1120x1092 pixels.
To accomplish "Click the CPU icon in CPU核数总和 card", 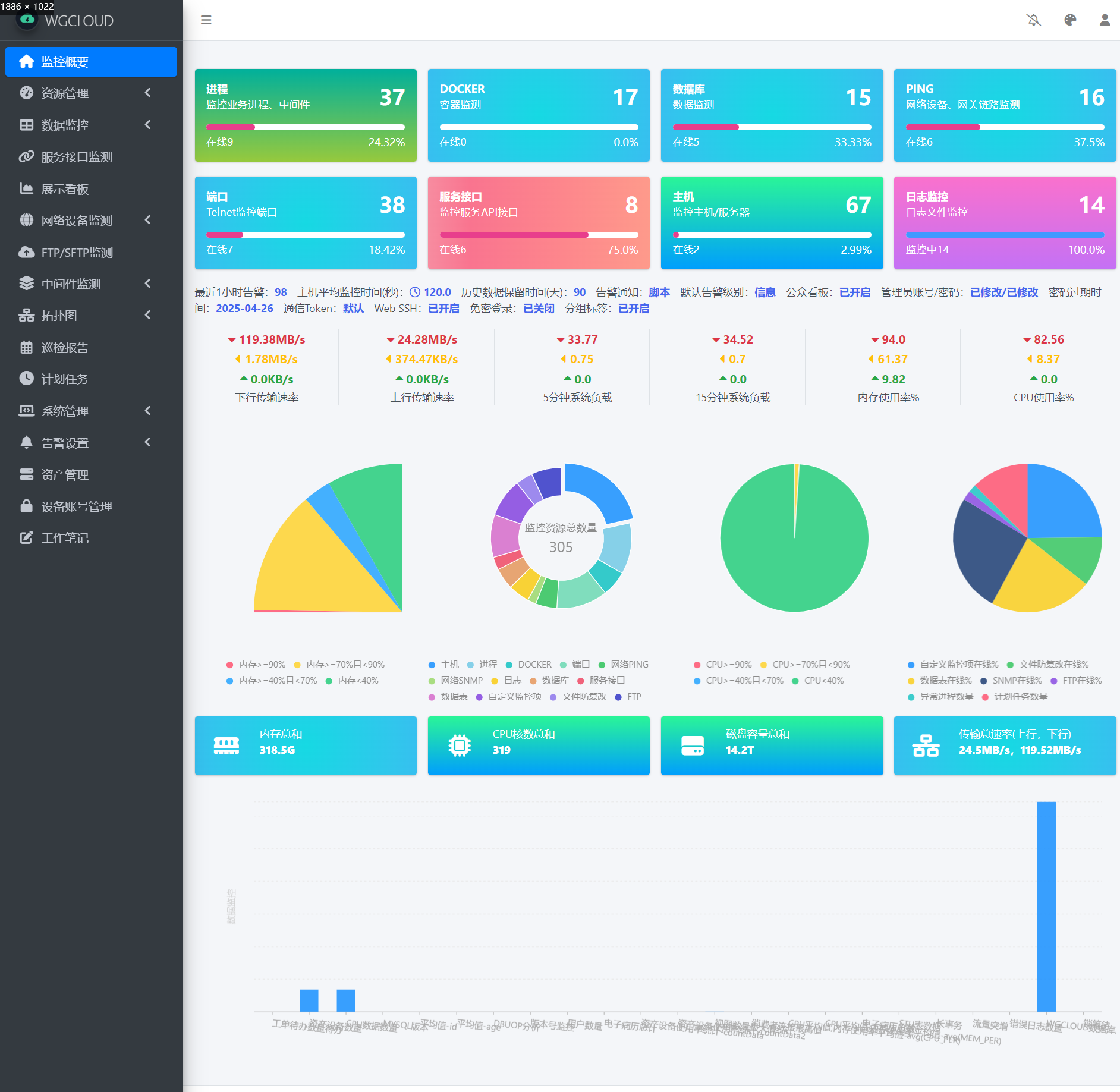I will point(460,745).
